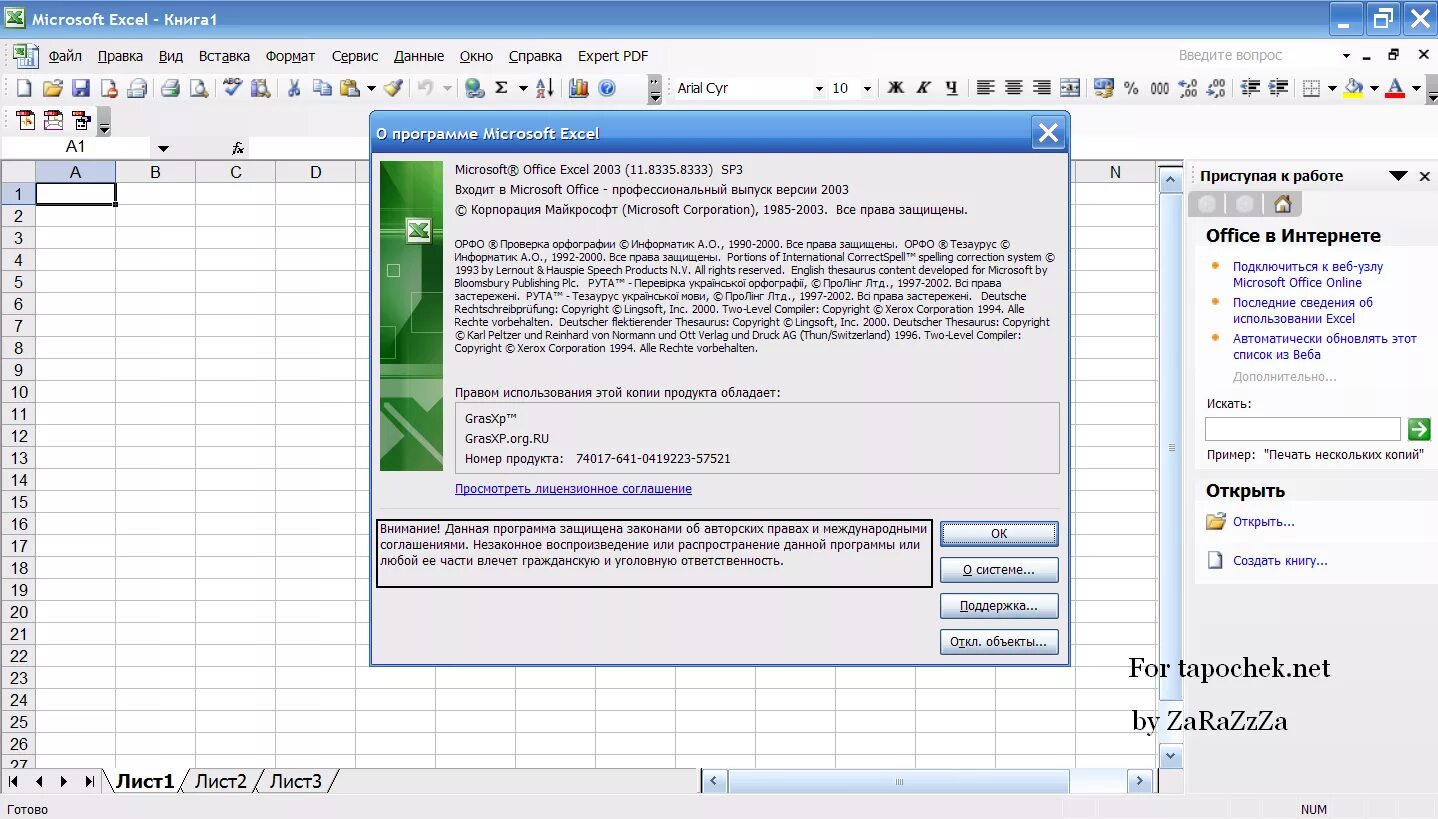Copy selection with the copy icon
The height and width of the screenshot is (819, 1438).
coord(322,88)
